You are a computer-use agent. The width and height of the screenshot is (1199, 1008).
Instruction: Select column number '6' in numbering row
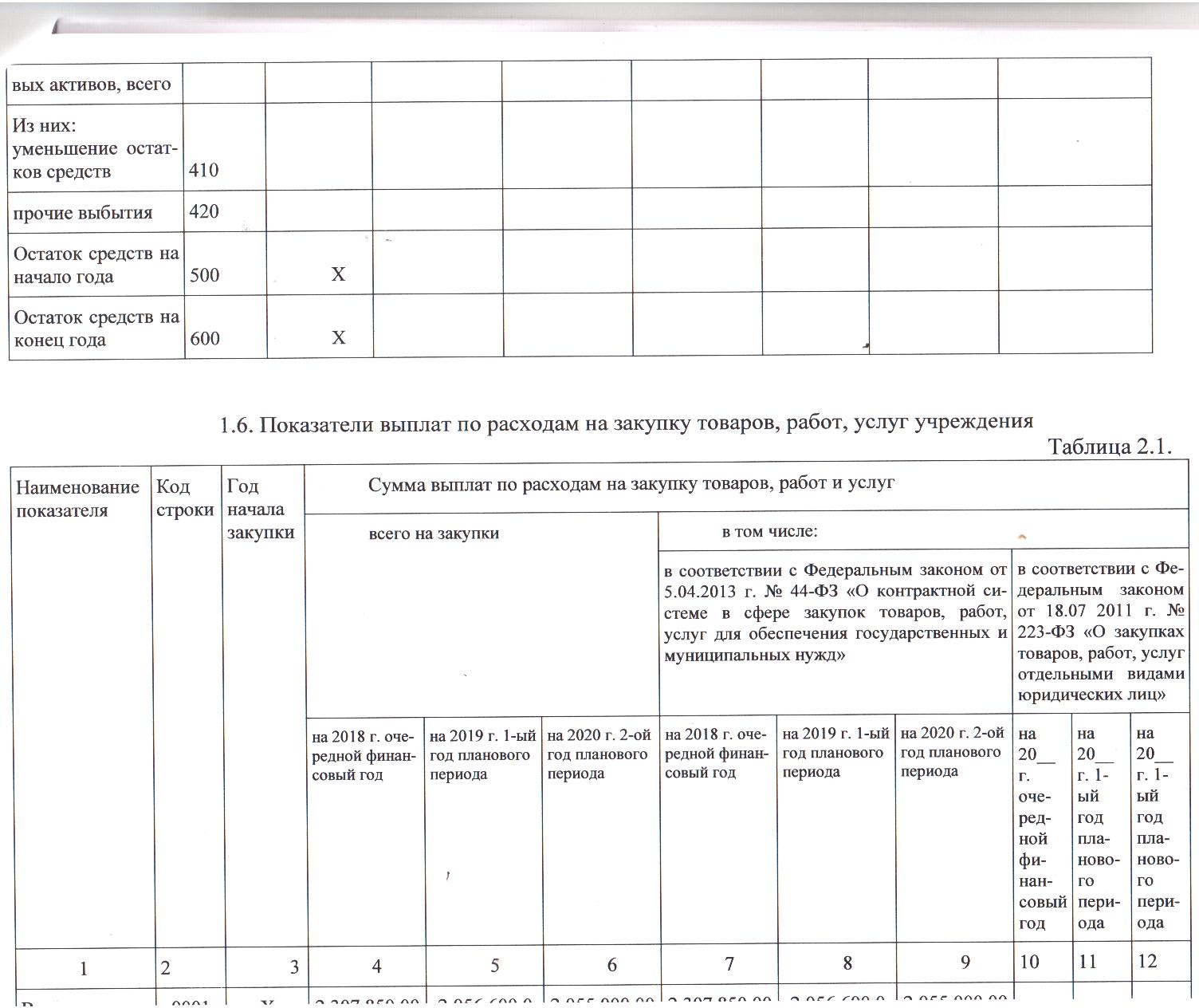611,965
